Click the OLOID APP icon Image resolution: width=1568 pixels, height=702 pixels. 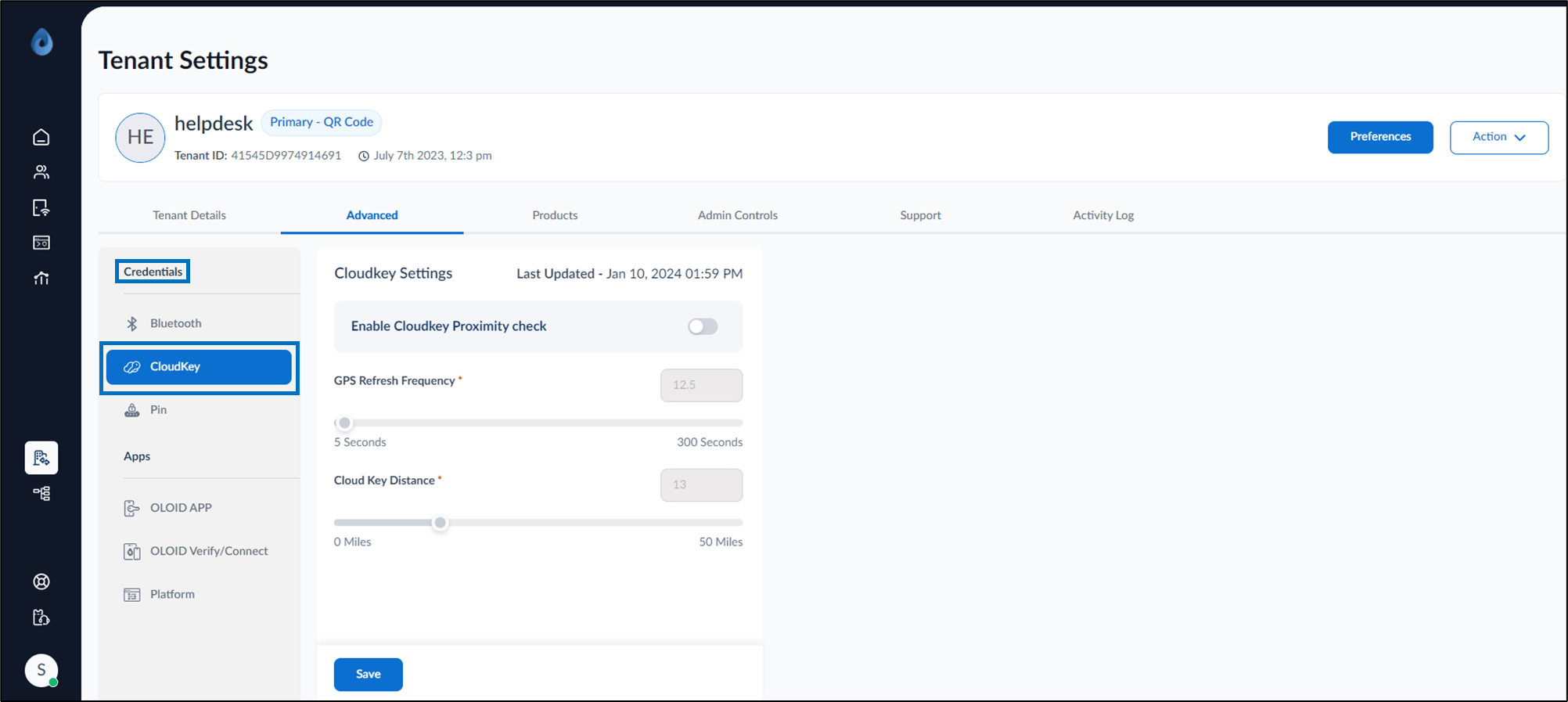click(132, 508)
